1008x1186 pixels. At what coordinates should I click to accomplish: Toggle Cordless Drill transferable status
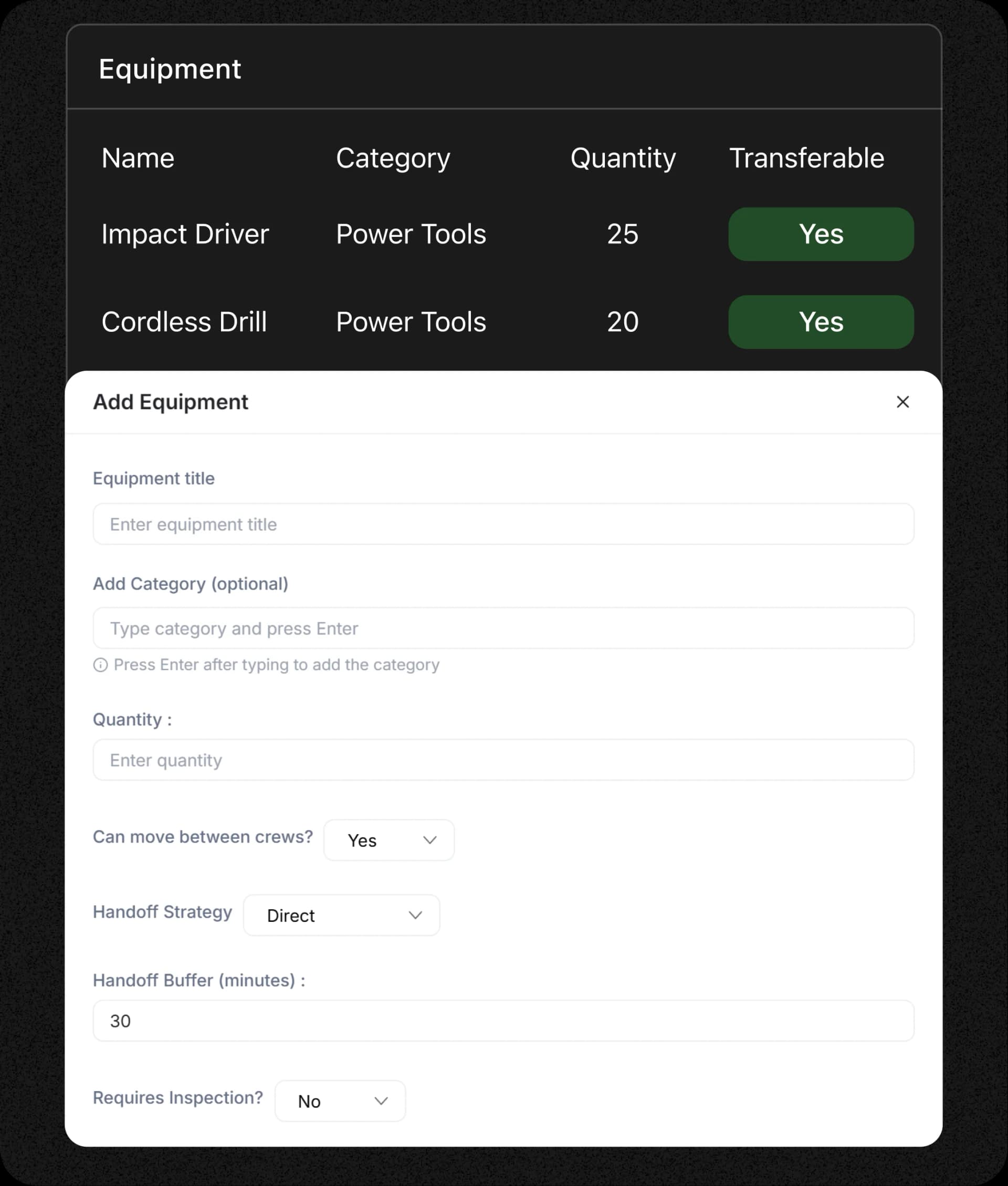point(821,322)
